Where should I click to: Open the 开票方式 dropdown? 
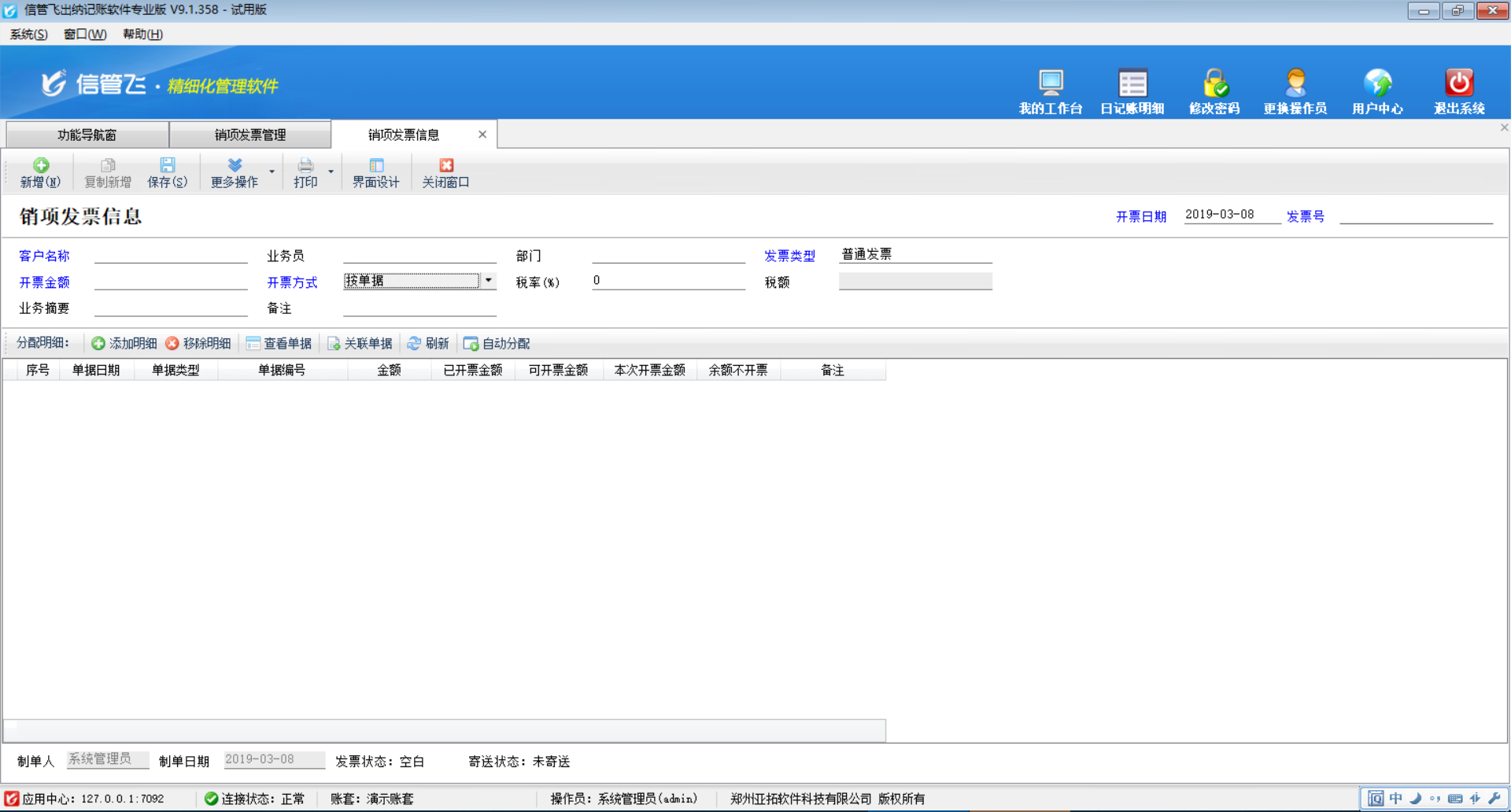(488, 280)
